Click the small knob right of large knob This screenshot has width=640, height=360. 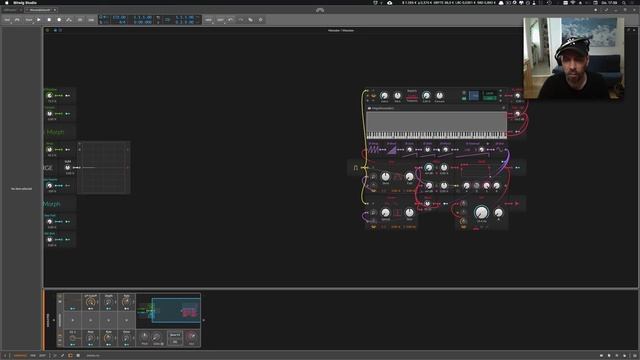tap(498, 212)
